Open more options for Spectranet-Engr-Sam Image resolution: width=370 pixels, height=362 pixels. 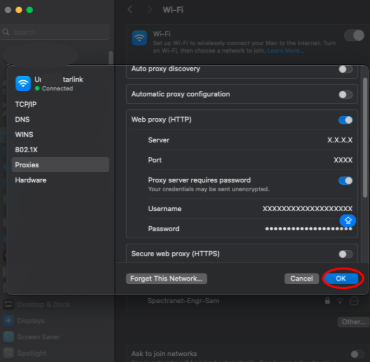[354, 301]
